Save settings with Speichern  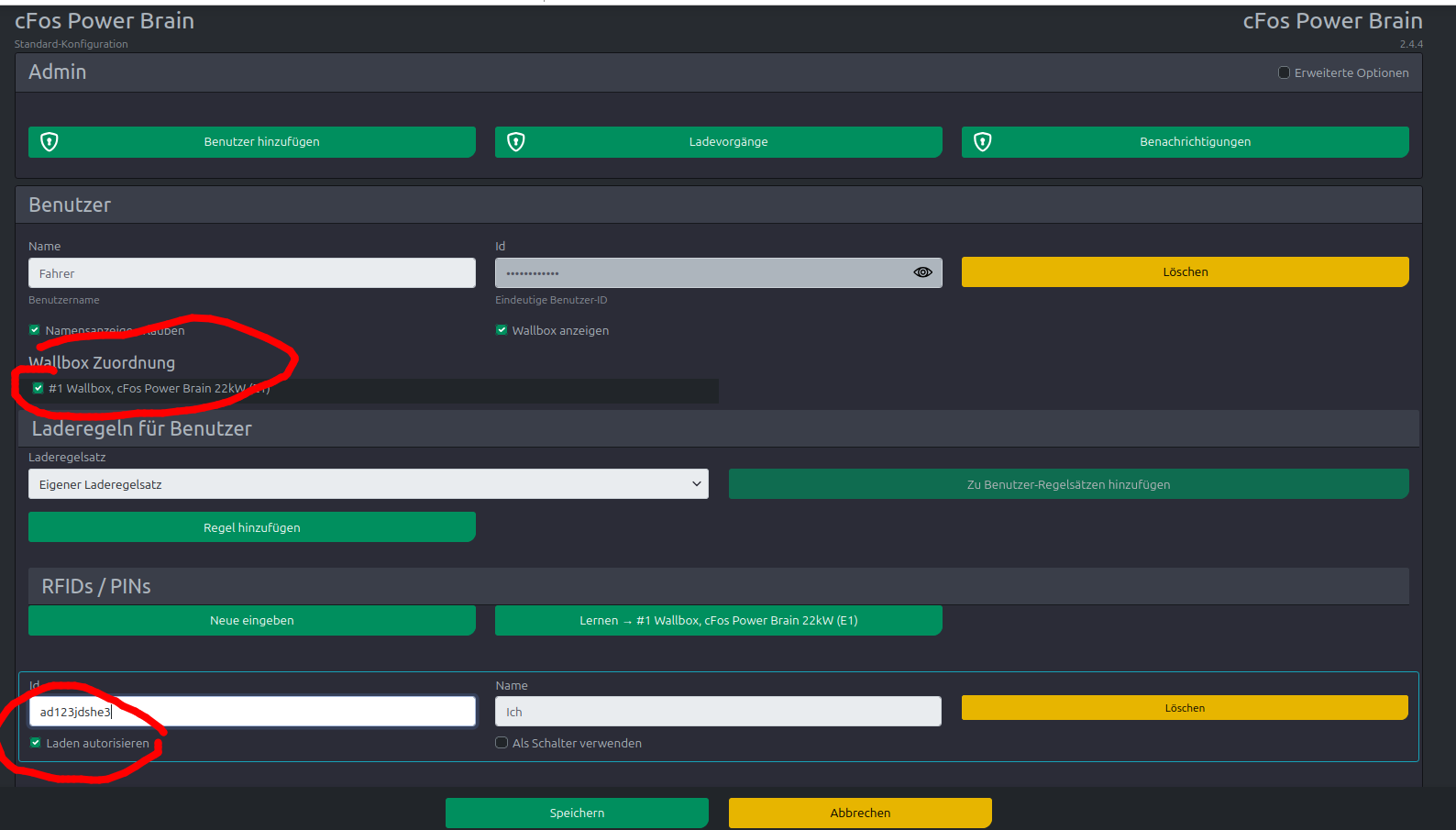[x=577, y=813]
